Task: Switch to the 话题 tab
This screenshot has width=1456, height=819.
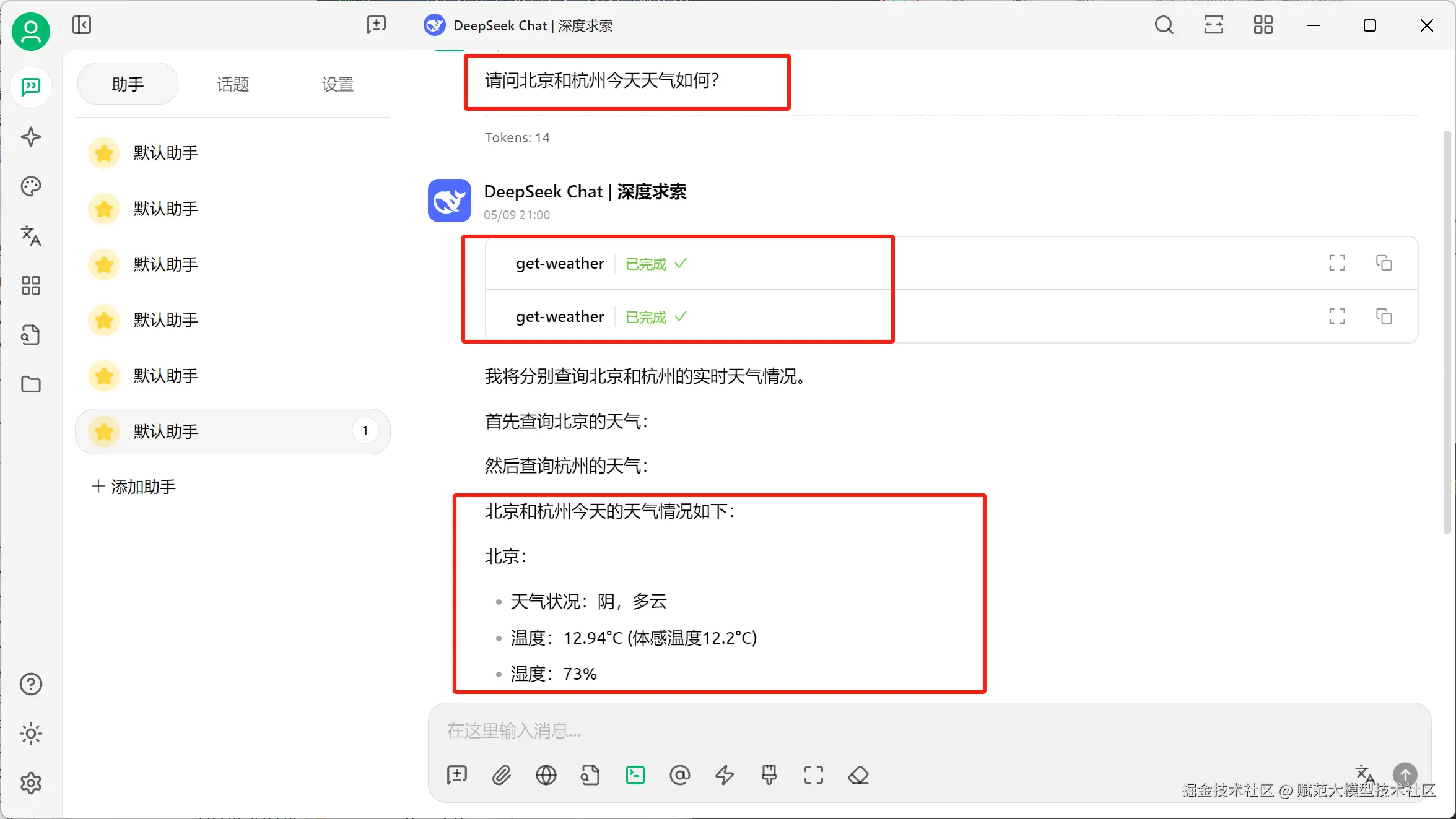Action: pos(233,84)
